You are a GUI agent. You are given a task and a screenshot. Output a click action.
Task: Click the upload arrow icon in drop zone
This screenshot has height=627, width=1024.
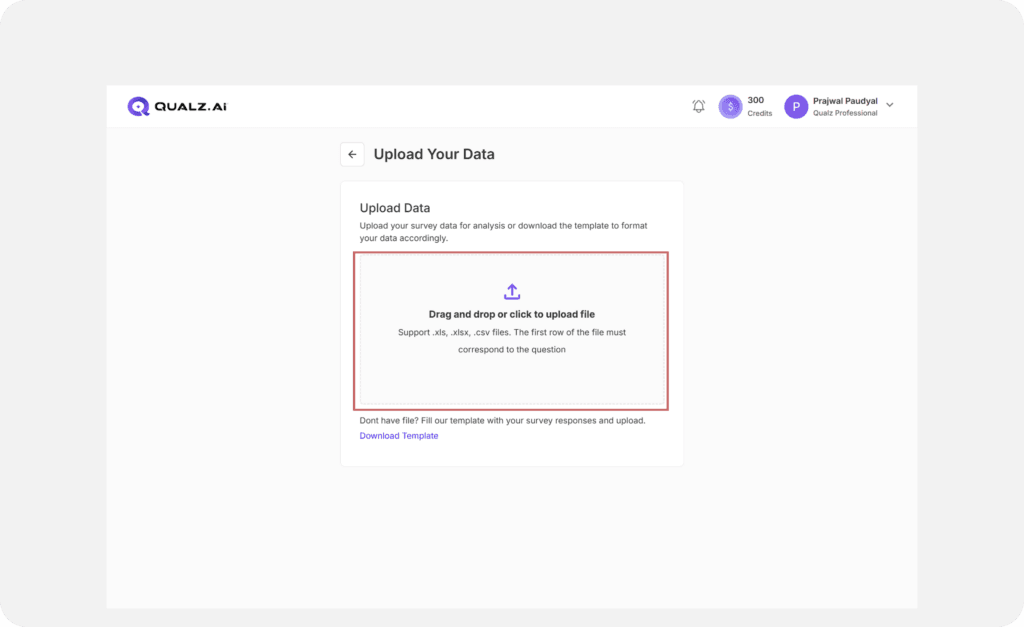click(x=512, y=291)
